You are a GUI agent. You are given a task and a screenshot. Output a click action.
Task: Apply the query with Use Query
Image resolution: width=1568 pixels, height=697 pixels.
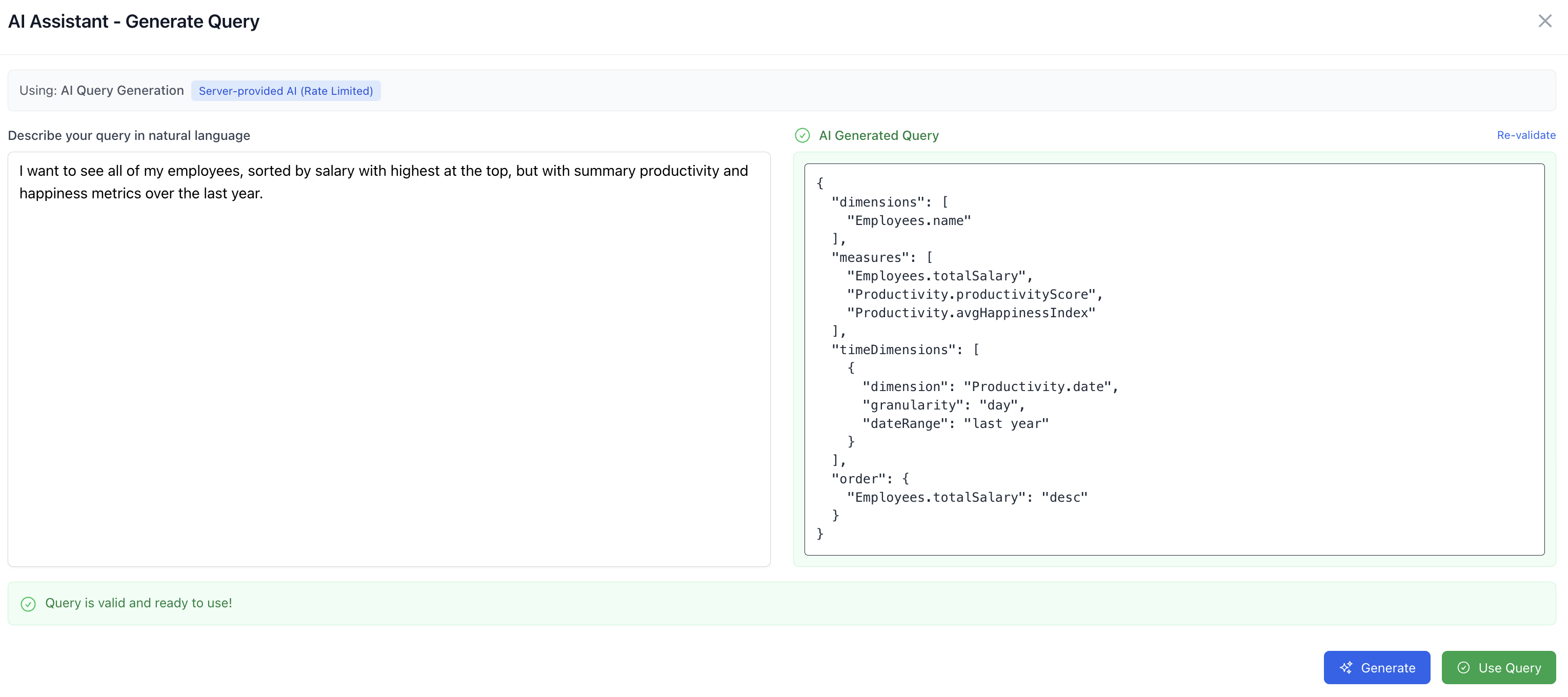click(1498, 667)
